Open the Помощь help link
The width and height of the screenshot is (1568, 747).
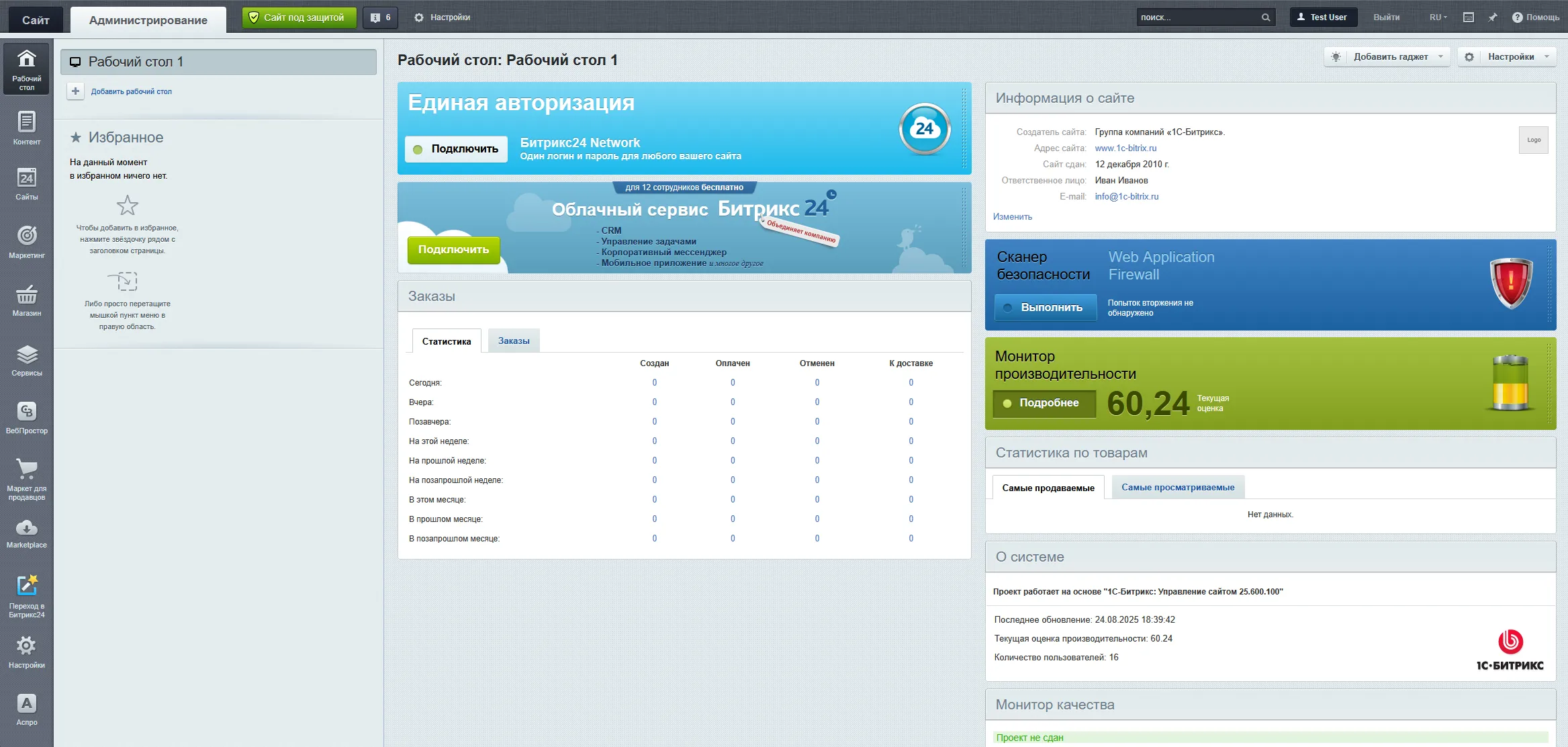click(1536, 17)
